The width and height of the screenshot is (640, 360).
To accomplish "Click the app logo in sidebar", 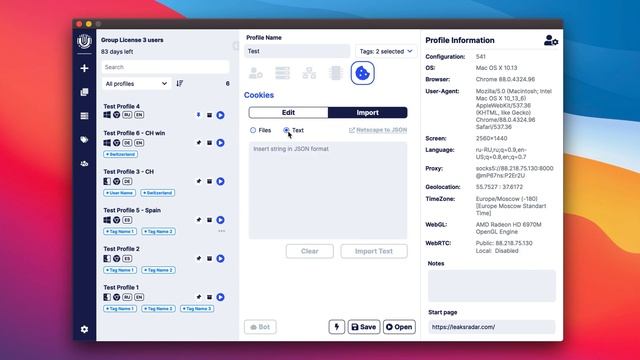I will point(84,41).
